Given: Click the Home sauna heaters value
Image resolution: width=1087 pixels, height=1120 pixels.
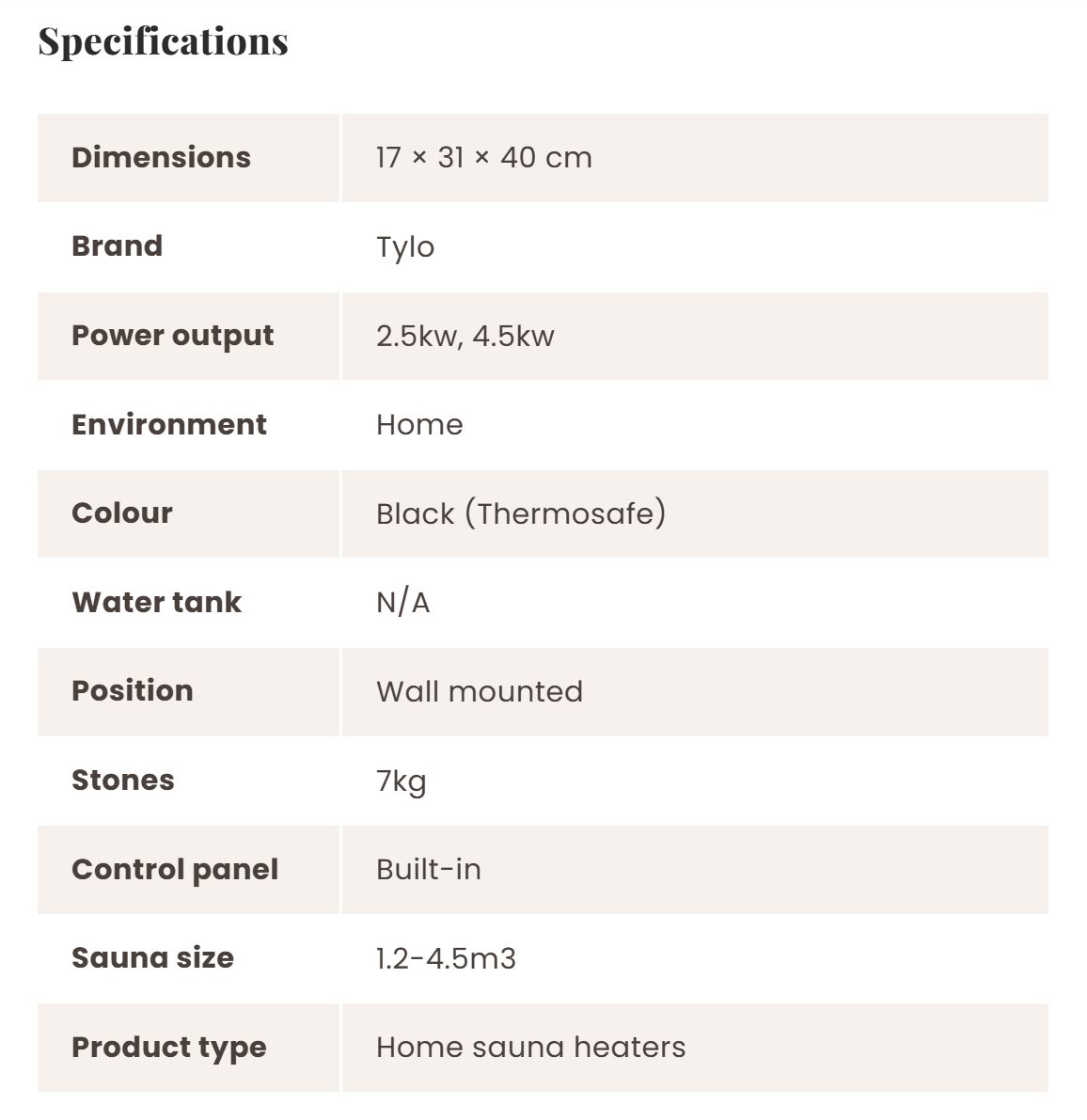Looking at the screenshot, I should 530,1047.
